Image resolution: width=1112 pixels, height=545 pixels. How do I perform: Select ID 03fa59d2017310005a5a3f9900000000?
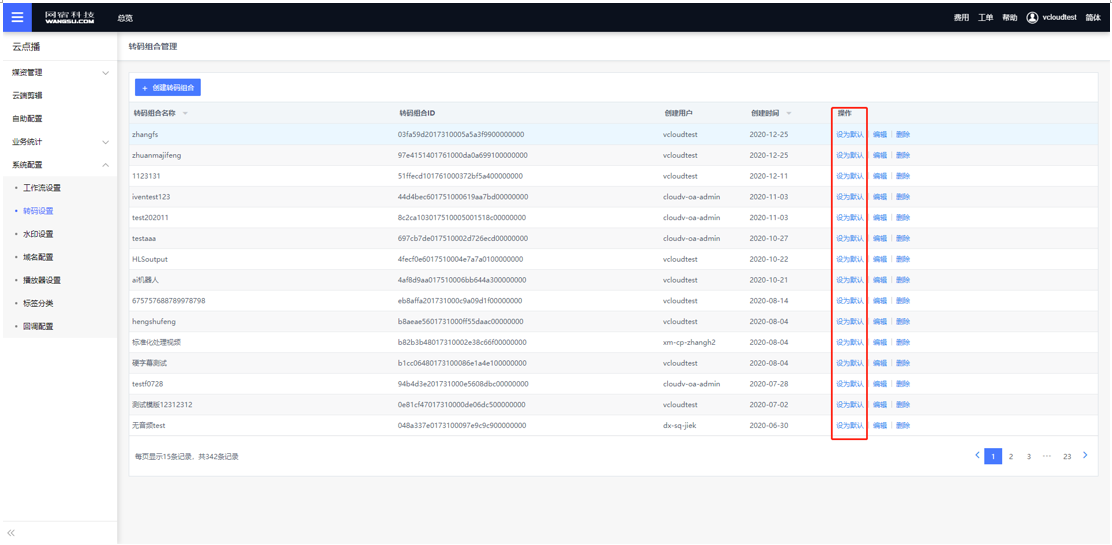(461, 134)
